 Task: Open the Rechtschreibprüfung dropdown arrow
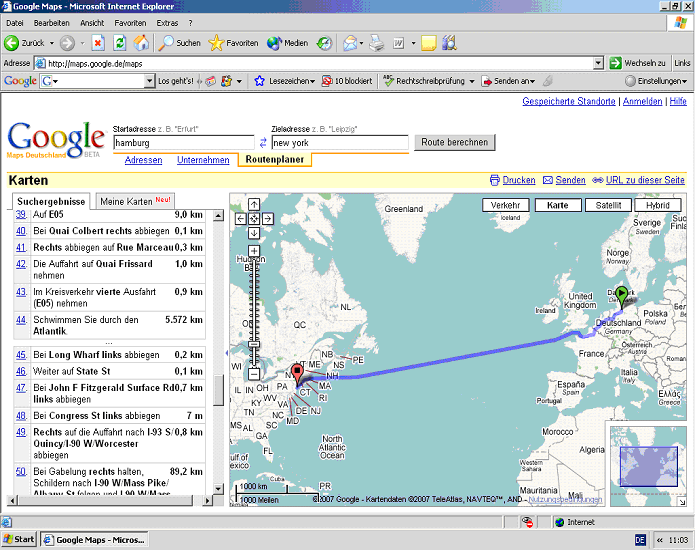pyautogui.click(x=472, y=81)
